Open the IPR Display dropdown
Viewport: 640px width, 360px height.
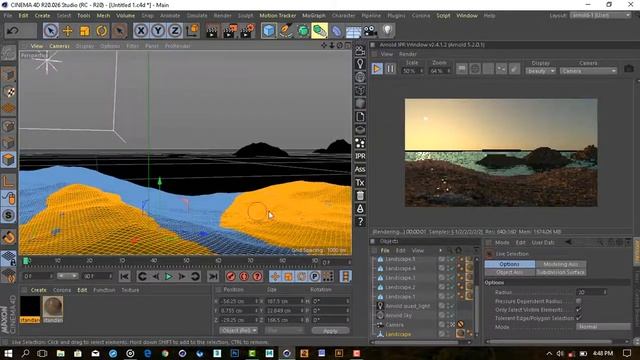pyautogui.click(x=541, y=71)
